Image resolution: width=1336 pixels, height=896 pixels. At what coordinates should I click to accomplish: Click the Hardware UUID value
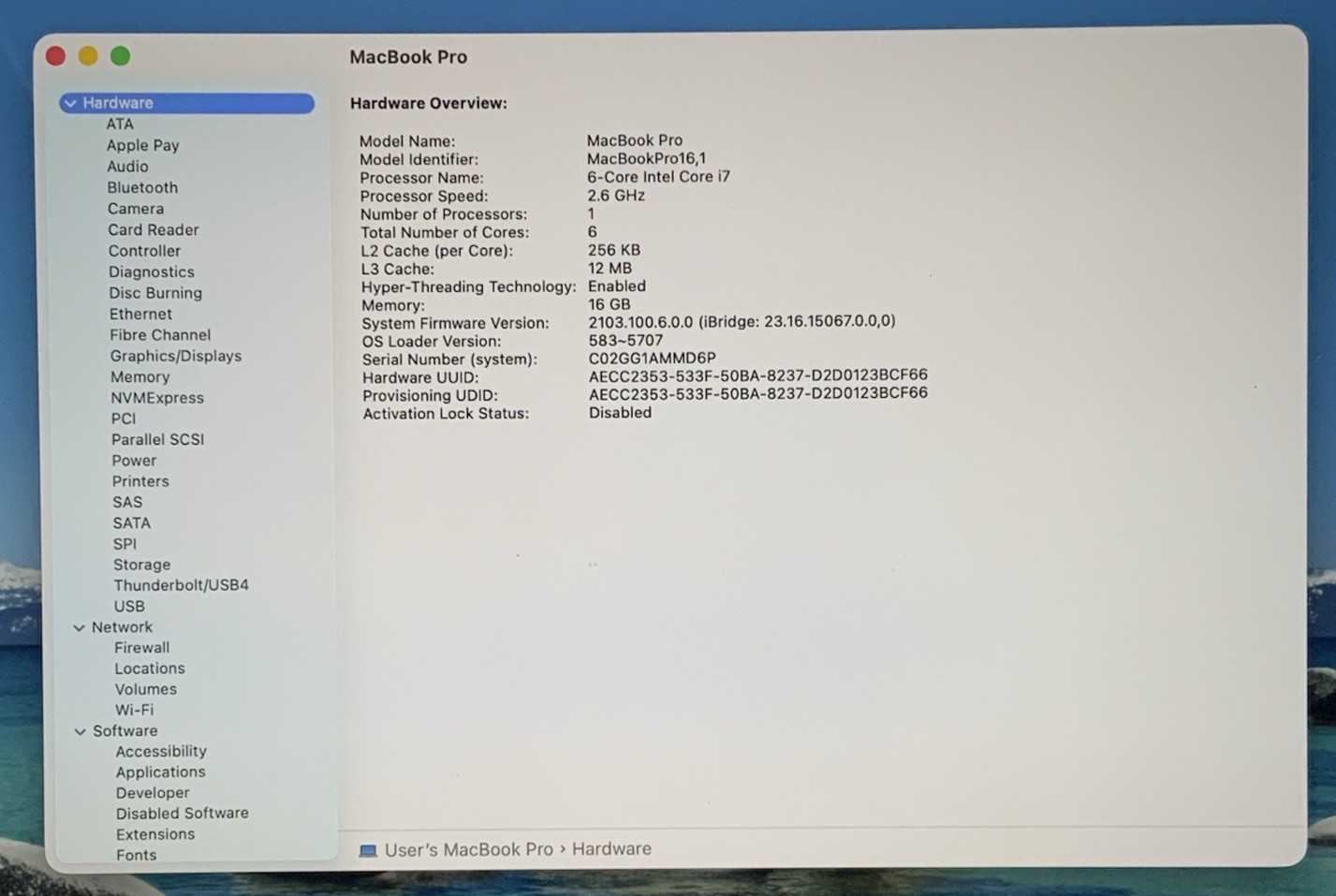(x=758, y=375)
